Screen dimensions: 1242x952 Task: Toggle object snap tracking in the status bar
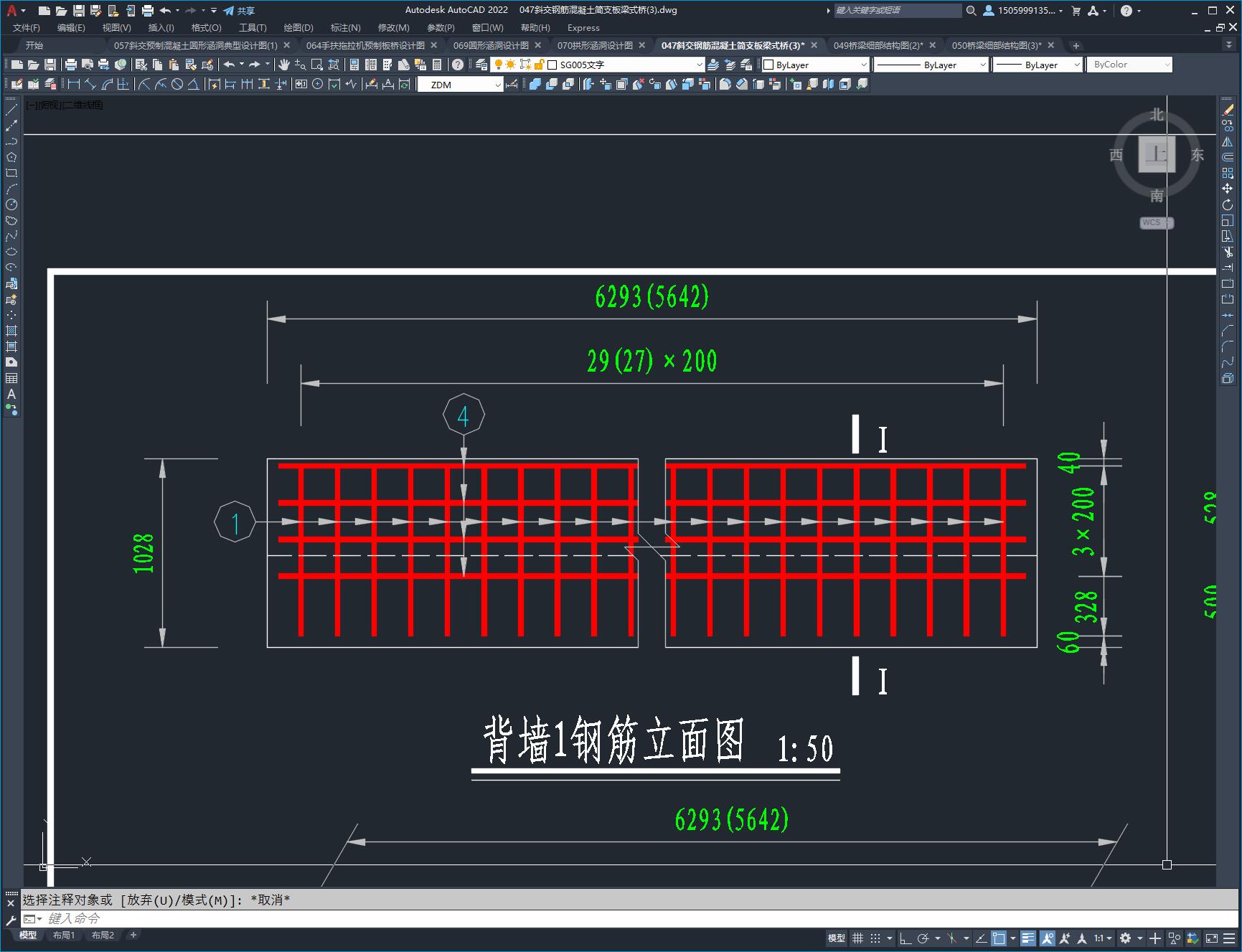(x=981, y=938)
